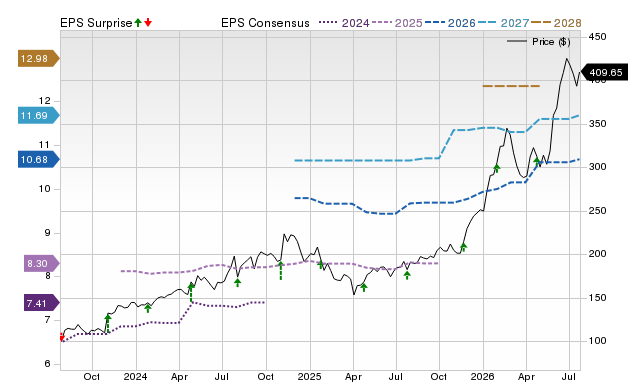Click the 2026 label on the time axis
The height and width of the screenshot is (382, 640).
pos(482,376)
